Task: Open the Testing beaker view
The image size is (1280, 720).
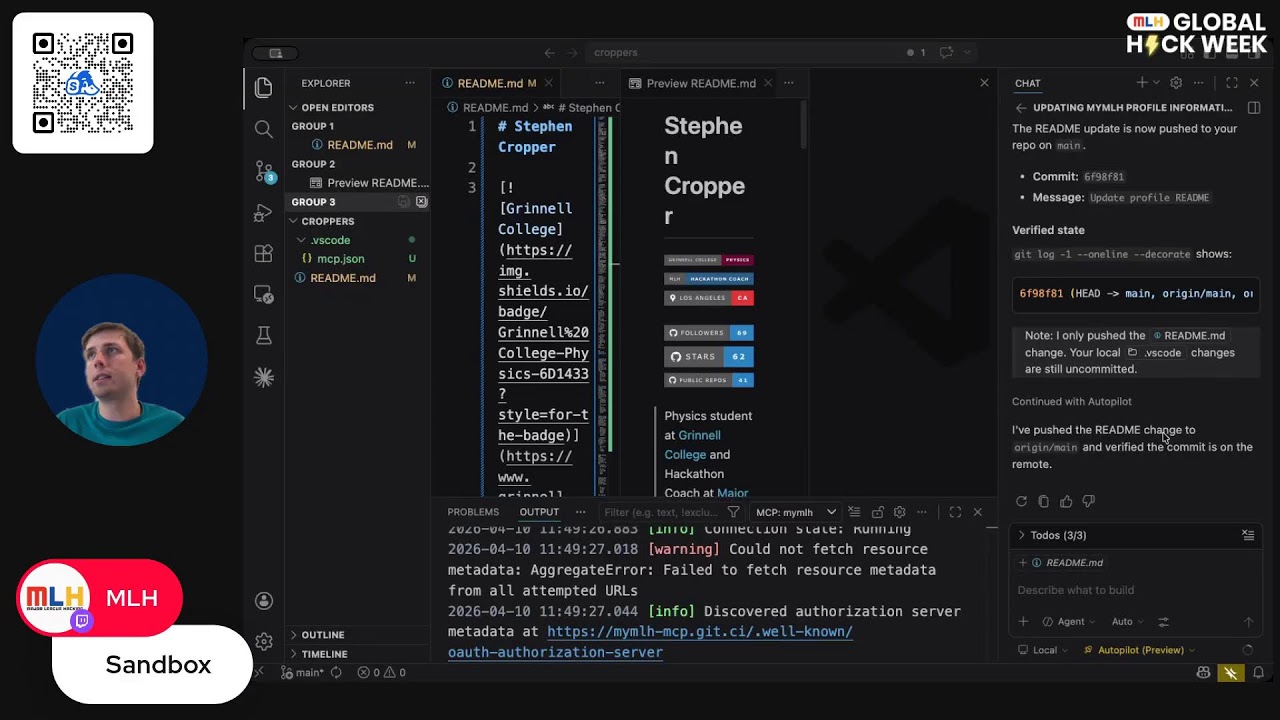Action: (x=264, y=336)
